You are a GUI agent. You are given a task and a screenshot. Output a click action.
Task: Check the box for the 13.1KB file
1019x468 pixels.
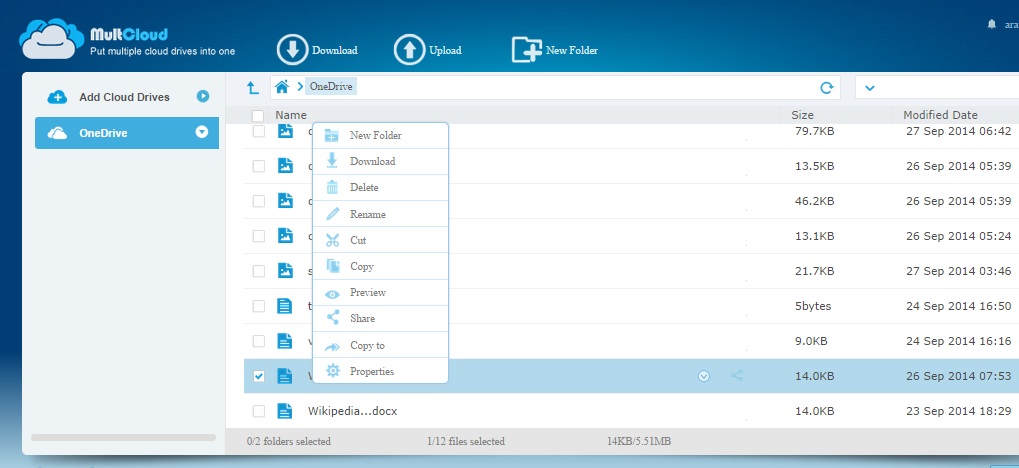[x=259, y=235]
